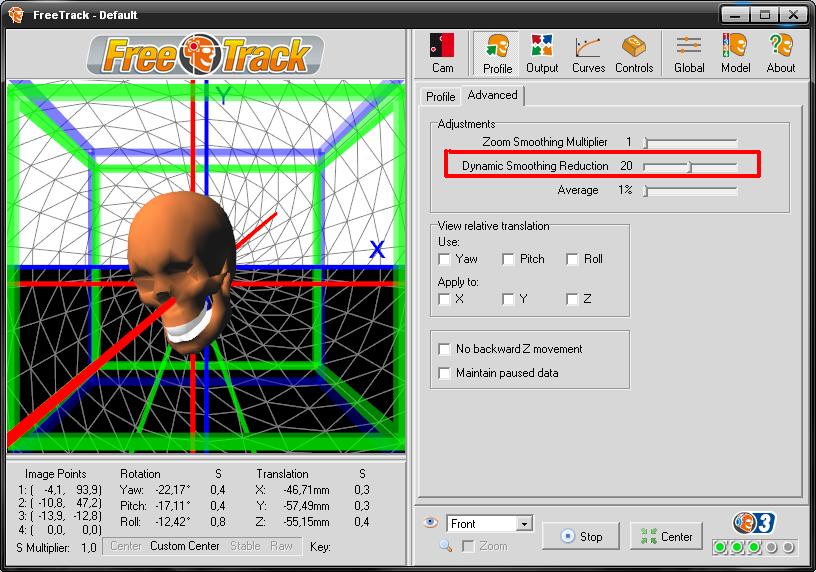Open the Global settings icon

tap(689, 53)
